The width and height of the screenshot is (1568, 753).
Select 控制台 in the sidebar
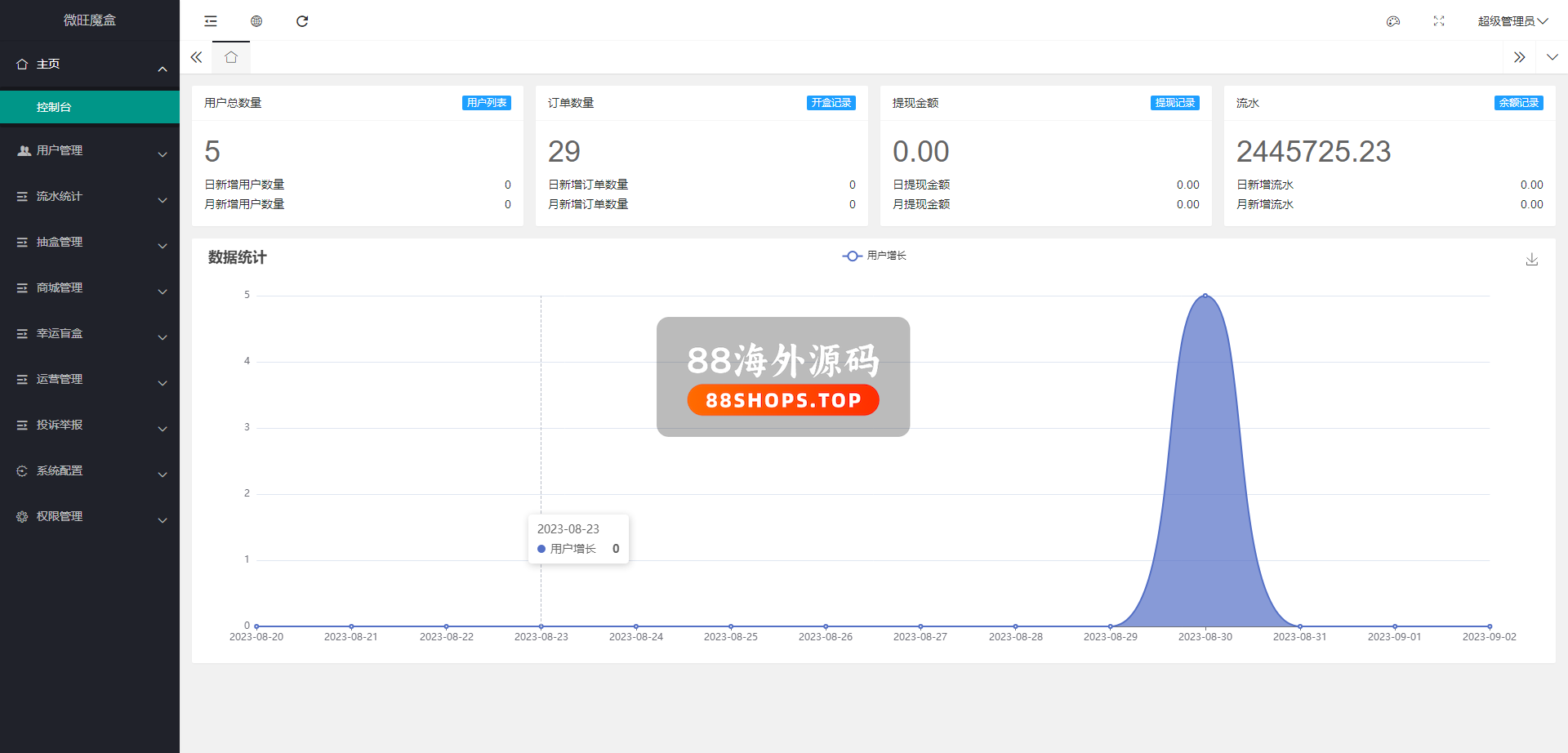[x=90, y=107]
